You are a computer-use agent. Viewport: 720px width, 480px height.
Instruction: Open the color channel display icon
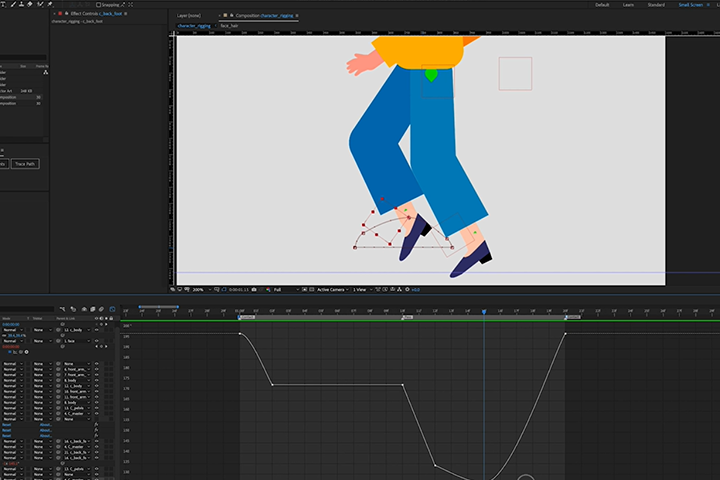click(268, 290)
